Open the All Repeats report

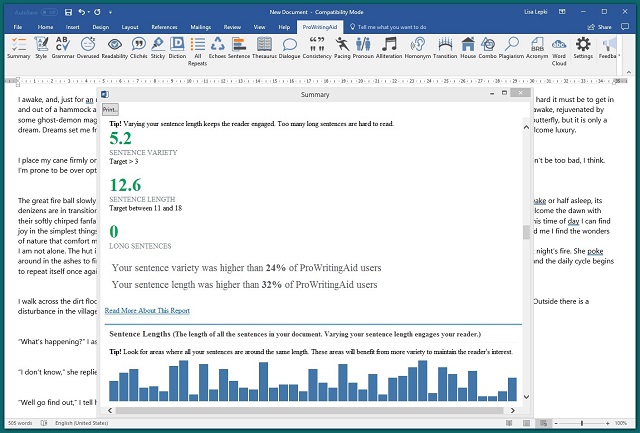[x=198, y=51]
